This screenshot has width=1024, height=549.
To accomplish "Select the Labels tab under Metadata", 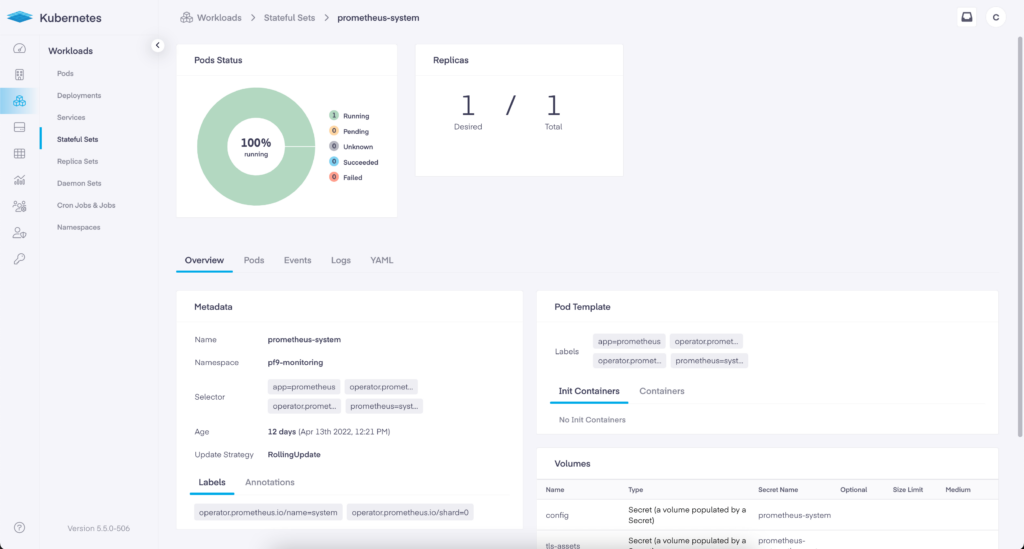I will (x=212, y=482).
